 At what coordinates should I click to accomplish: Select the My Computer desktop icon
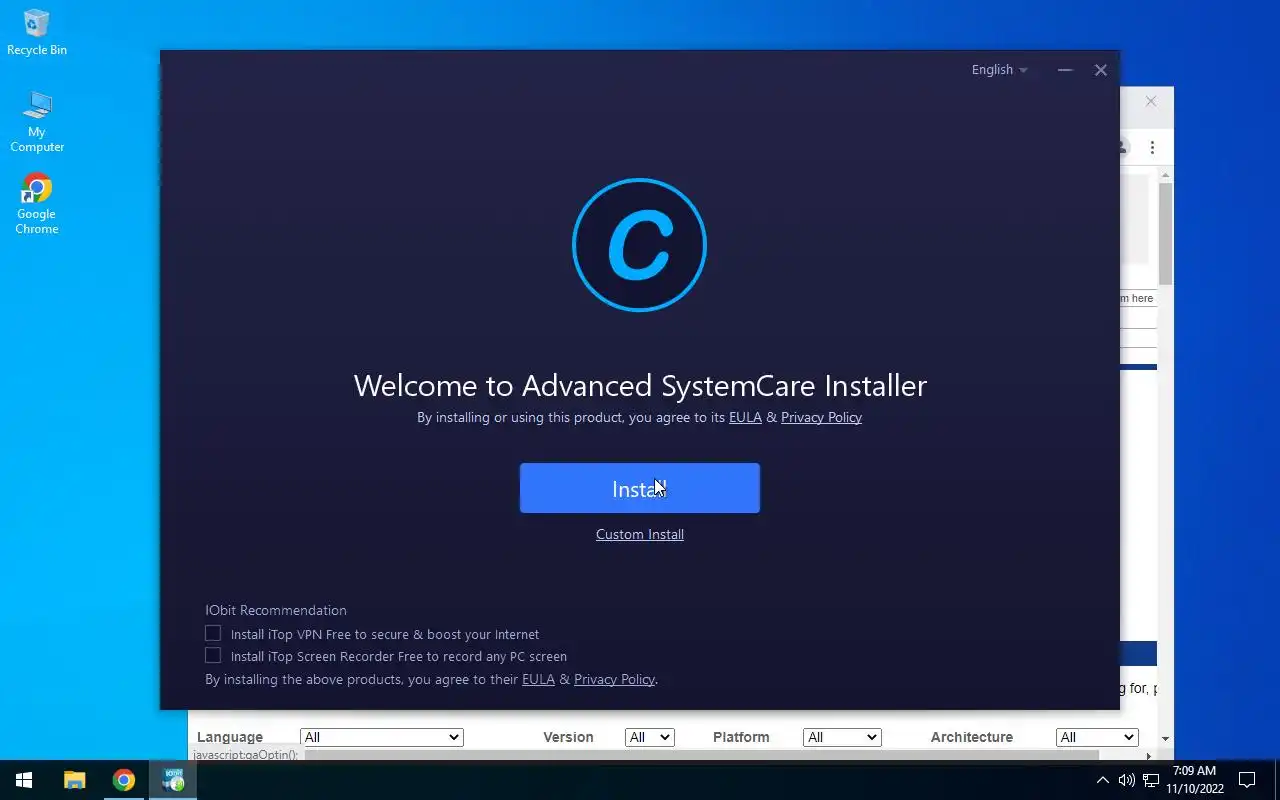(x=37, y=121)
